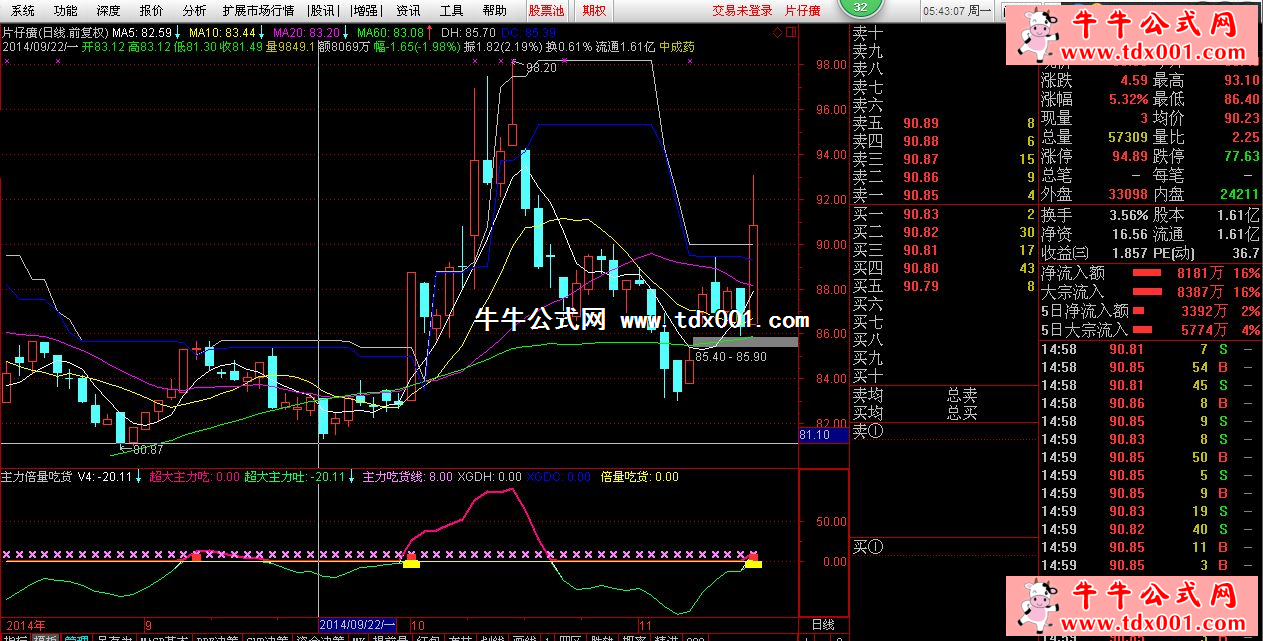
Task: Click the 主力倍量吃货 indicator name
Action: tap(37, 477)
